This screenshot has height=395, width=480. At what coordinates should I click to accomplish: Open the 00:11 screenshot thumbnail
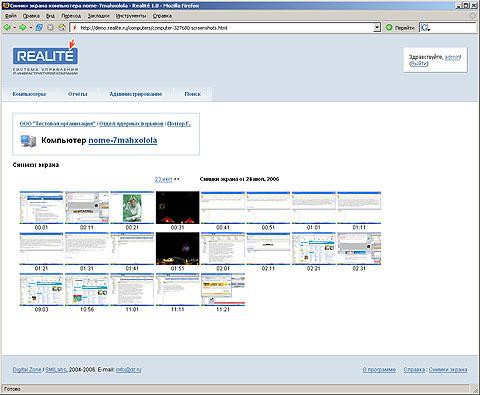(87, 207)
